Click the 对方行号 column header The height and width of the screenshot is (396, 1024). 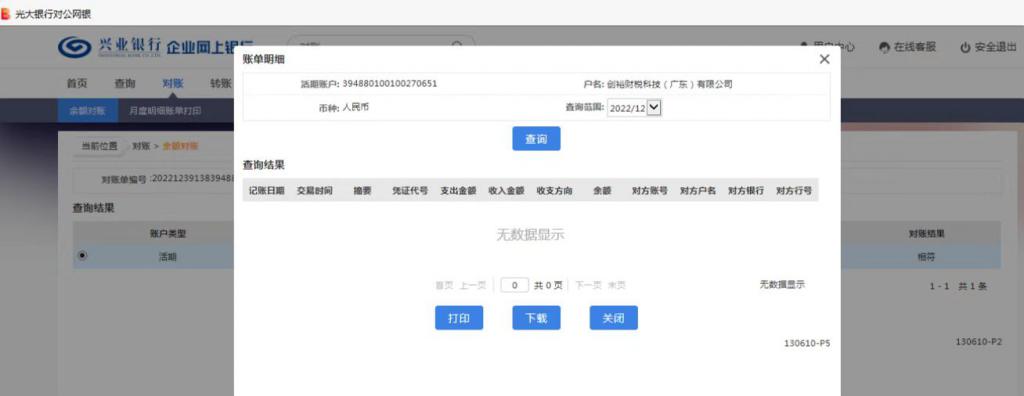[794, 191]
